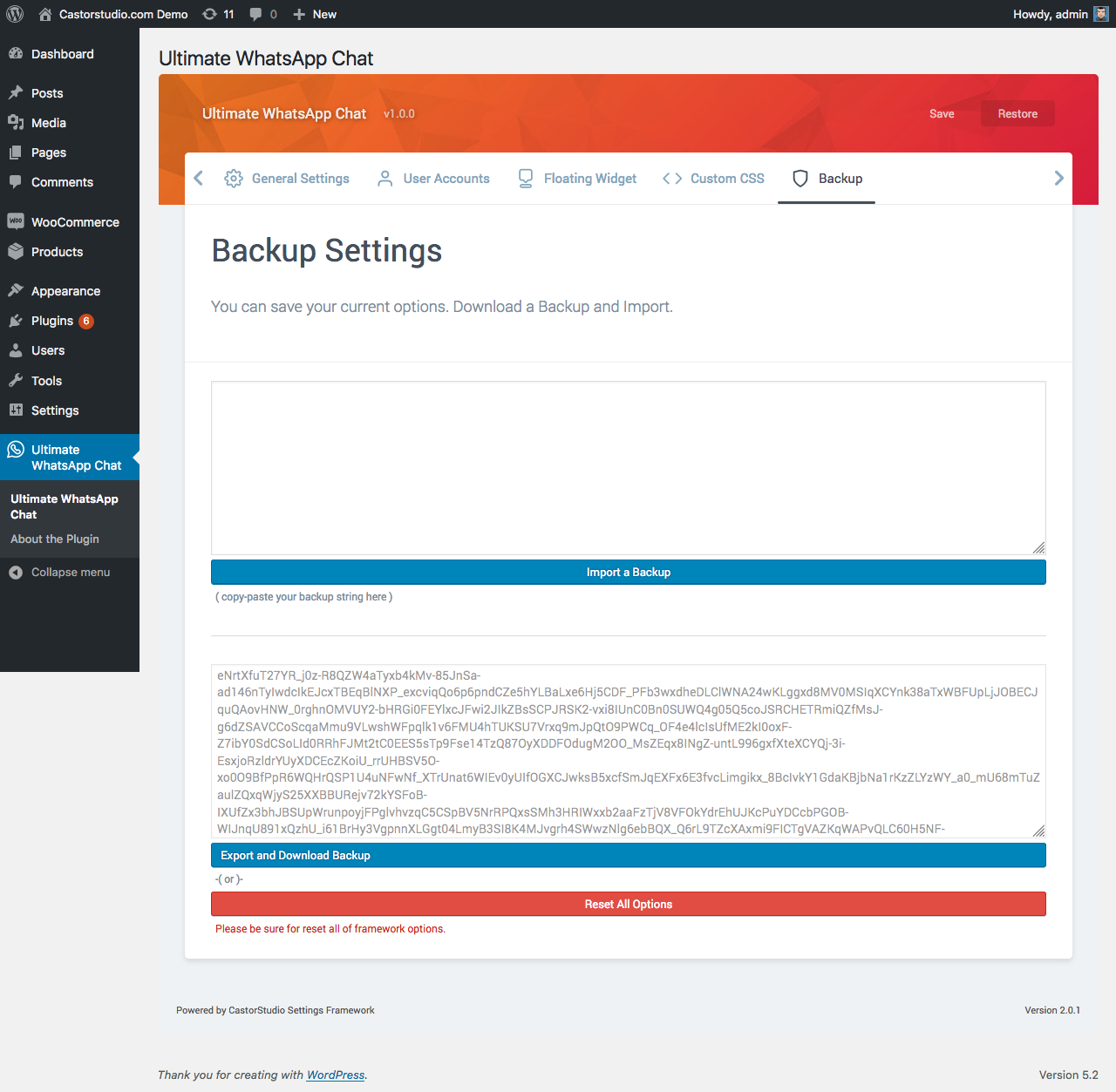Click the Posts pushpin icon
The width and height of the screenshot is (1116, 1092).
point(16,93)
